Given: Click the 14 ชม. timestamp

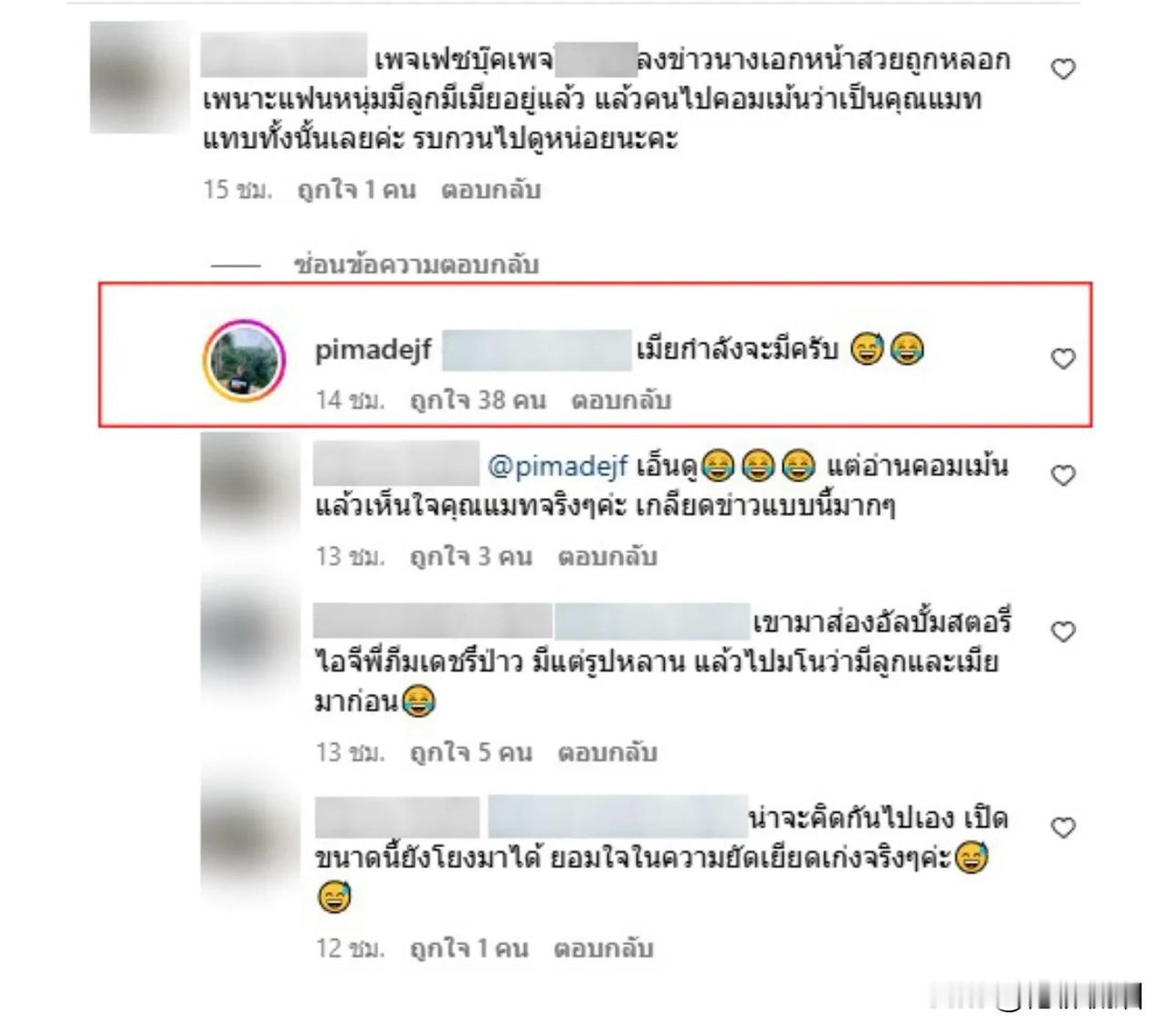Looking at the screenshot, I should click(x=350, y=400).
